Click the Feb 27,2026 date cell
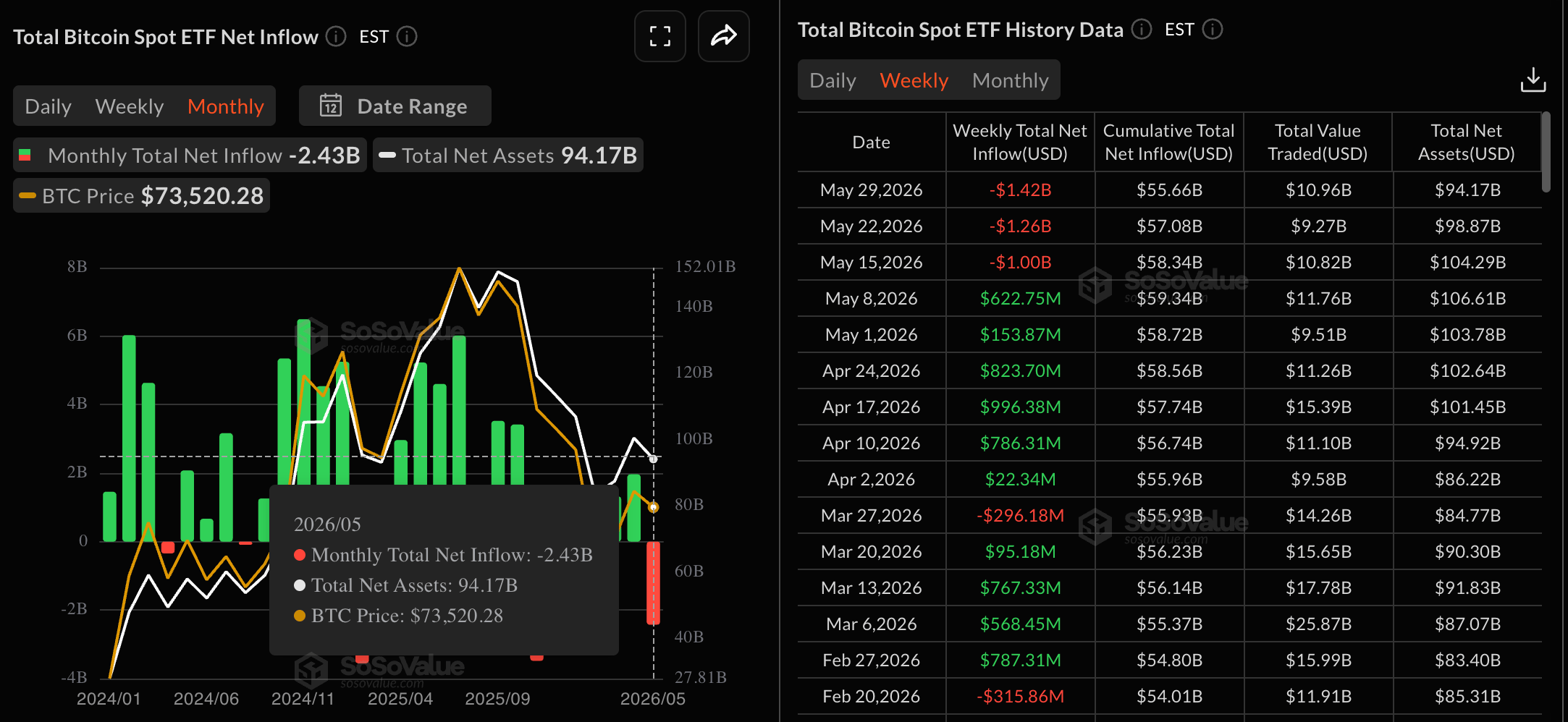This screenshot has width=1568, height=722. click(872, 660)
